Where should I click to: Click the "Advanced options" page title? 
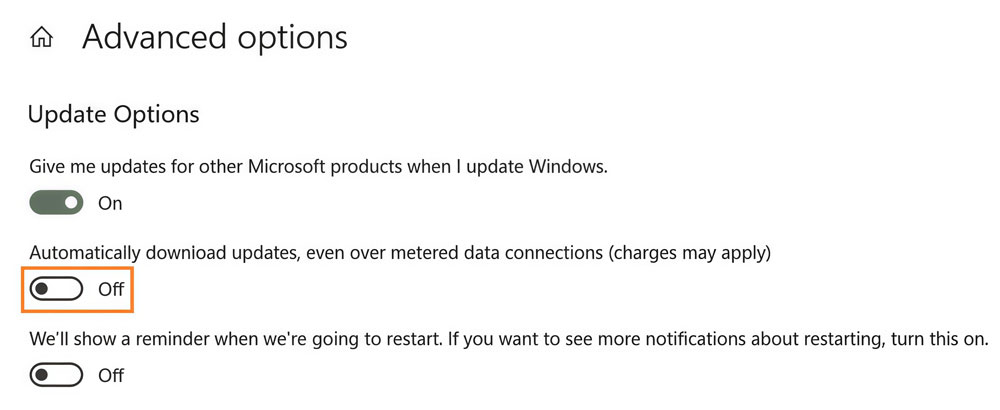point(215,38)
